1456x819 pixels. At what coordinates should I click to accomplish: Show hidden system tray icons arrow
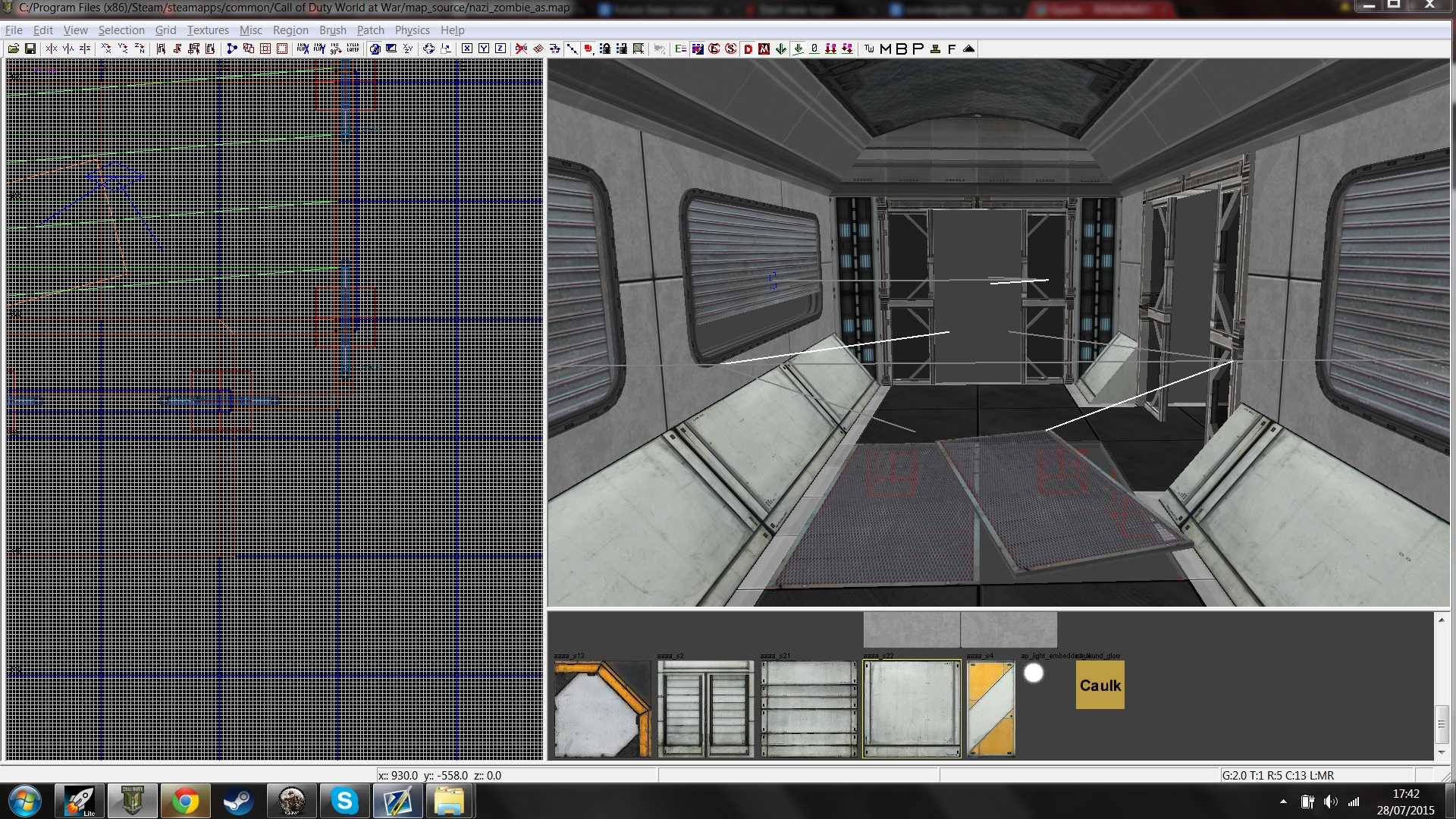1283,802
